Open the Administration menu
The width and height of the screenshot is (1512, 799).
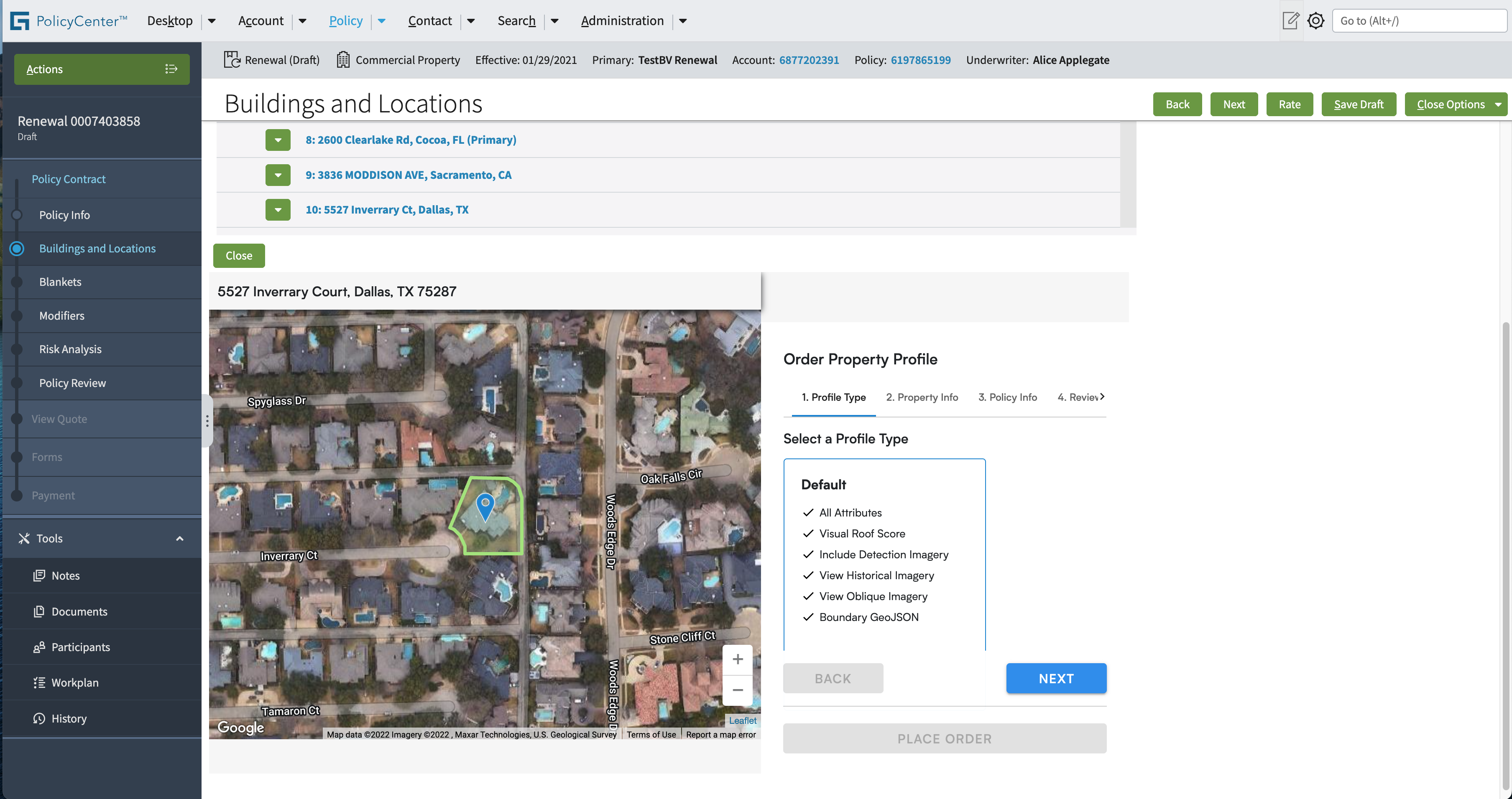622,20
